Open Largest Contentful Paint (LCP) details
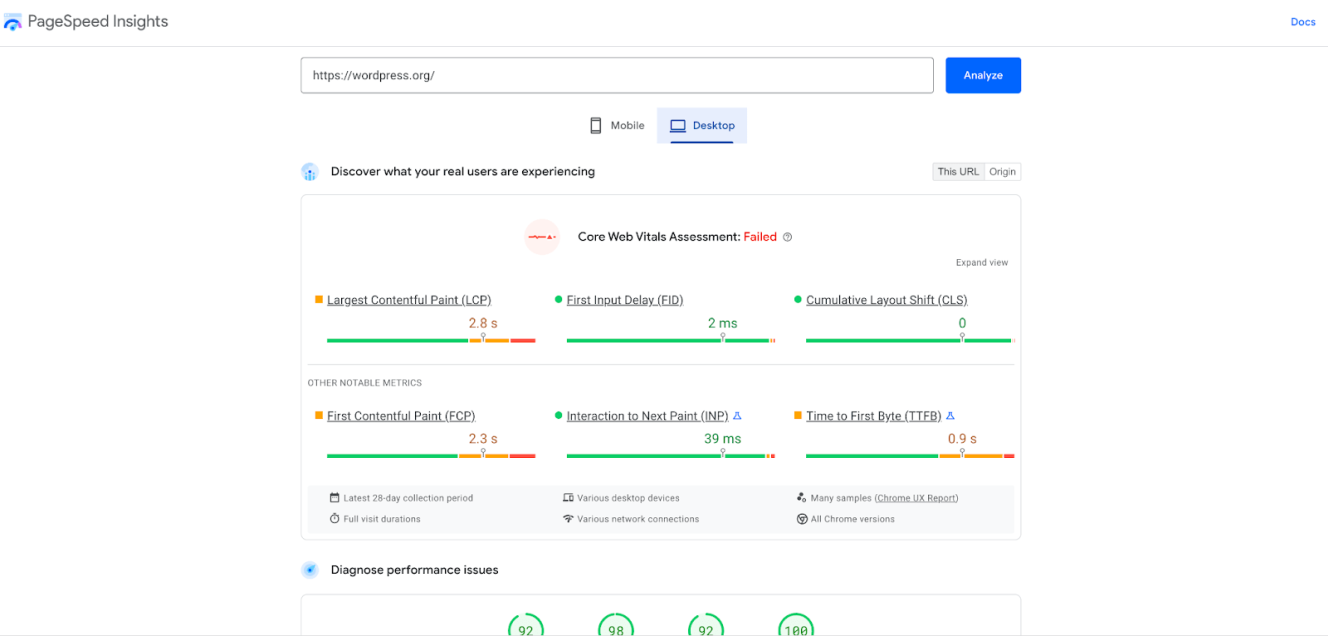The width and height of the screenshot is (1328, 636). click(x=409, y=300)
